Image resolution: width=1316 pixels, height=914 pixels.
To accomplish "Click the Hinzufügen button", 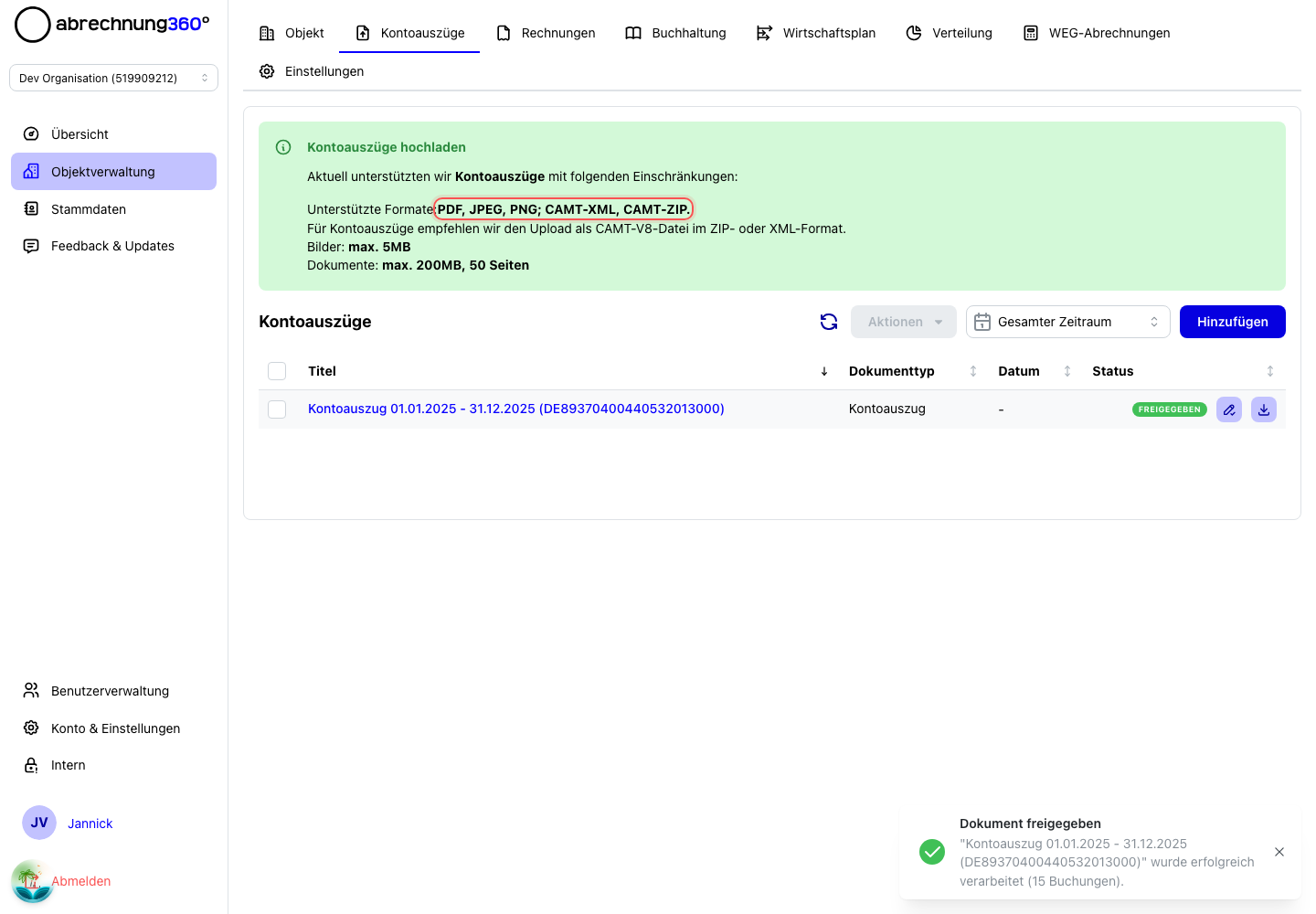I will [x=1233, y=322].
